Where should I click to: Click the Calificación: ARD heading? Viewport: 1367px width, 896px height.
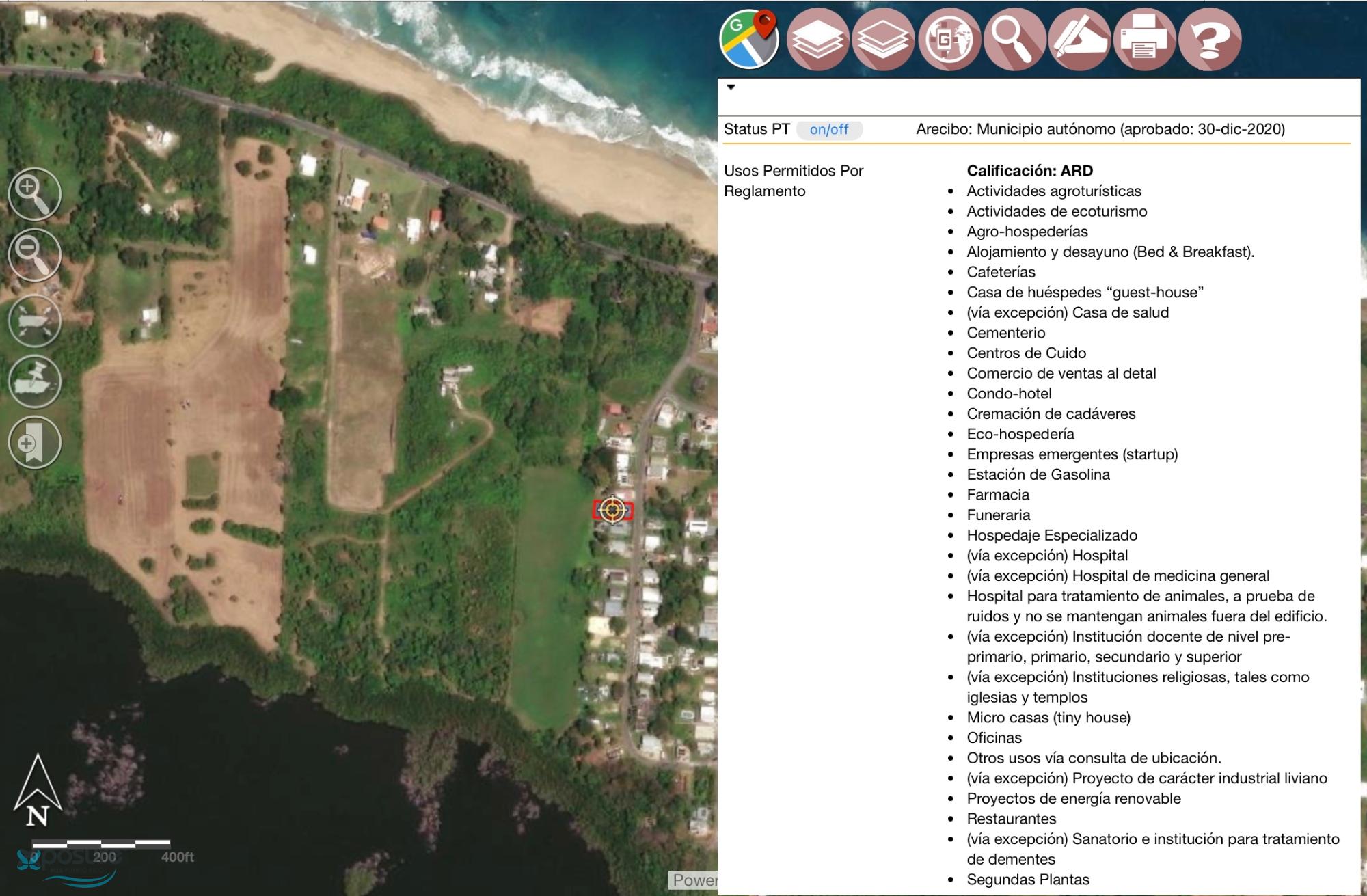pyautogui.click(x=1029, y=170)
